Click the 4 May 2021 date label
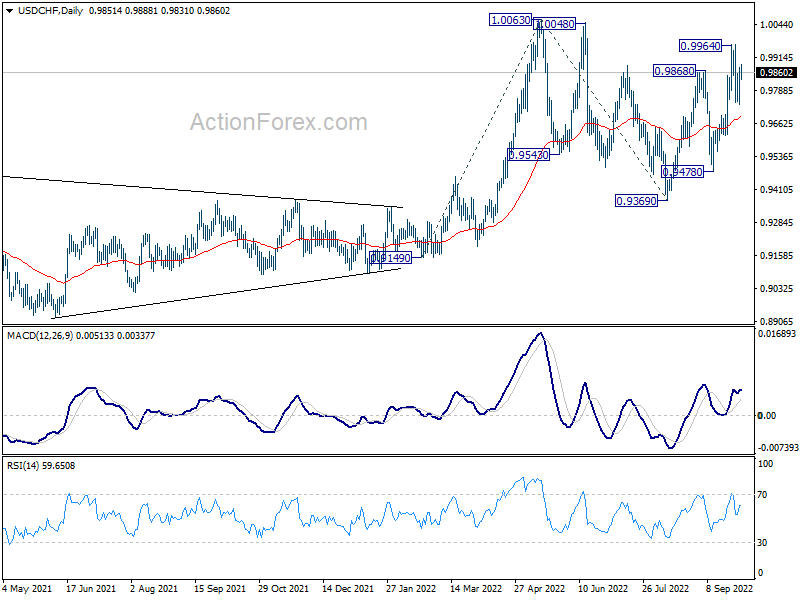The image size is (800, 600). [x=28, y=589]
